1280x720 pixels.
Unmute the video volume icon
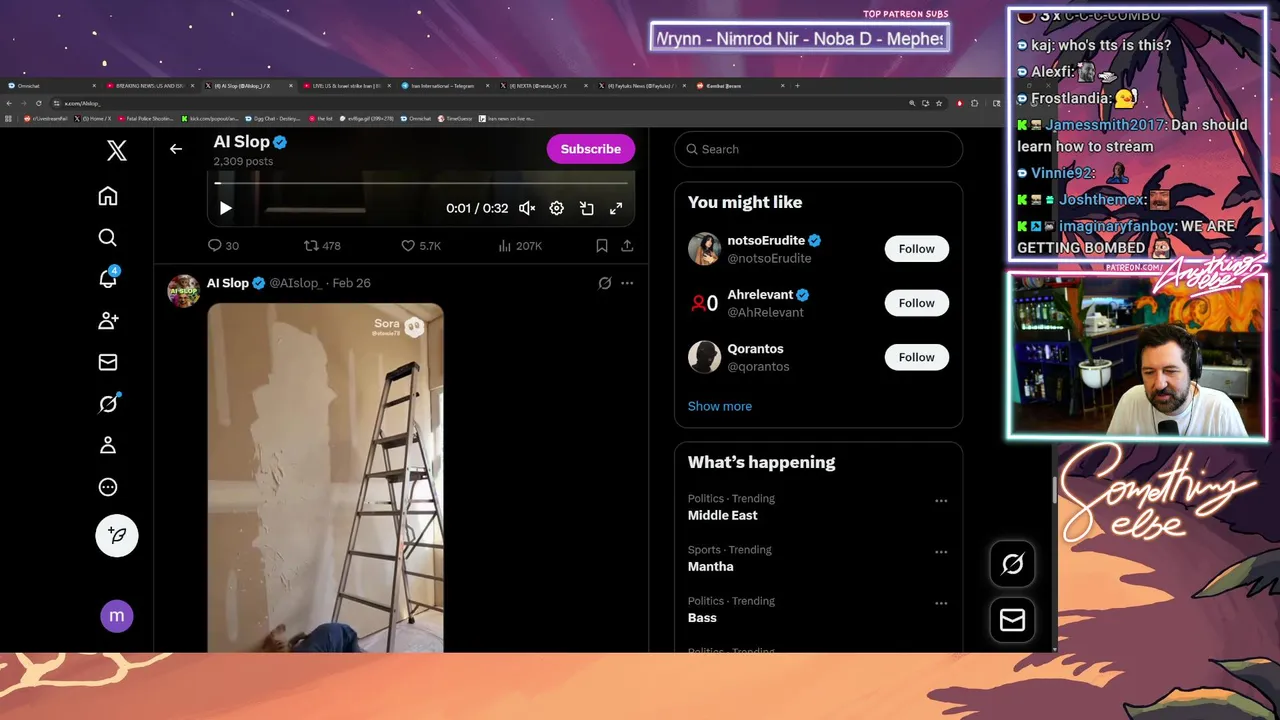(x=527, y=208)
